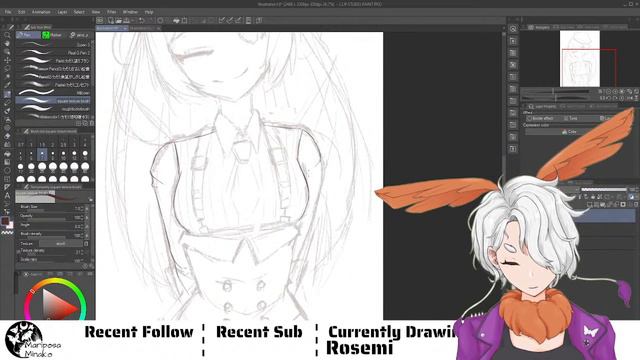Open the Window menu

pos(130,12)
